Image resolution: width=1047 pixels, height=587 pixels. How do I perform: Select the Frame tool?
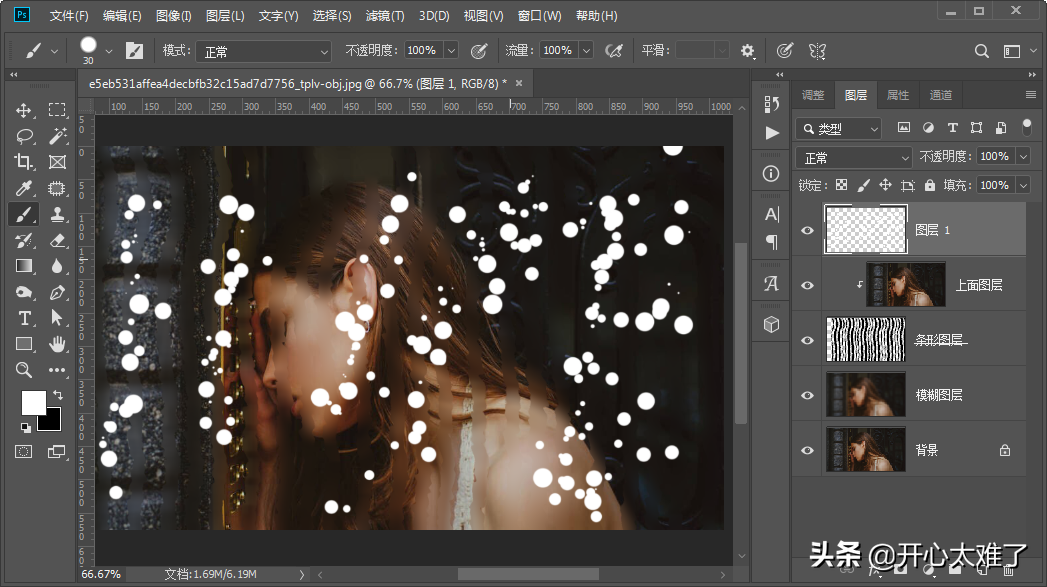57,162
